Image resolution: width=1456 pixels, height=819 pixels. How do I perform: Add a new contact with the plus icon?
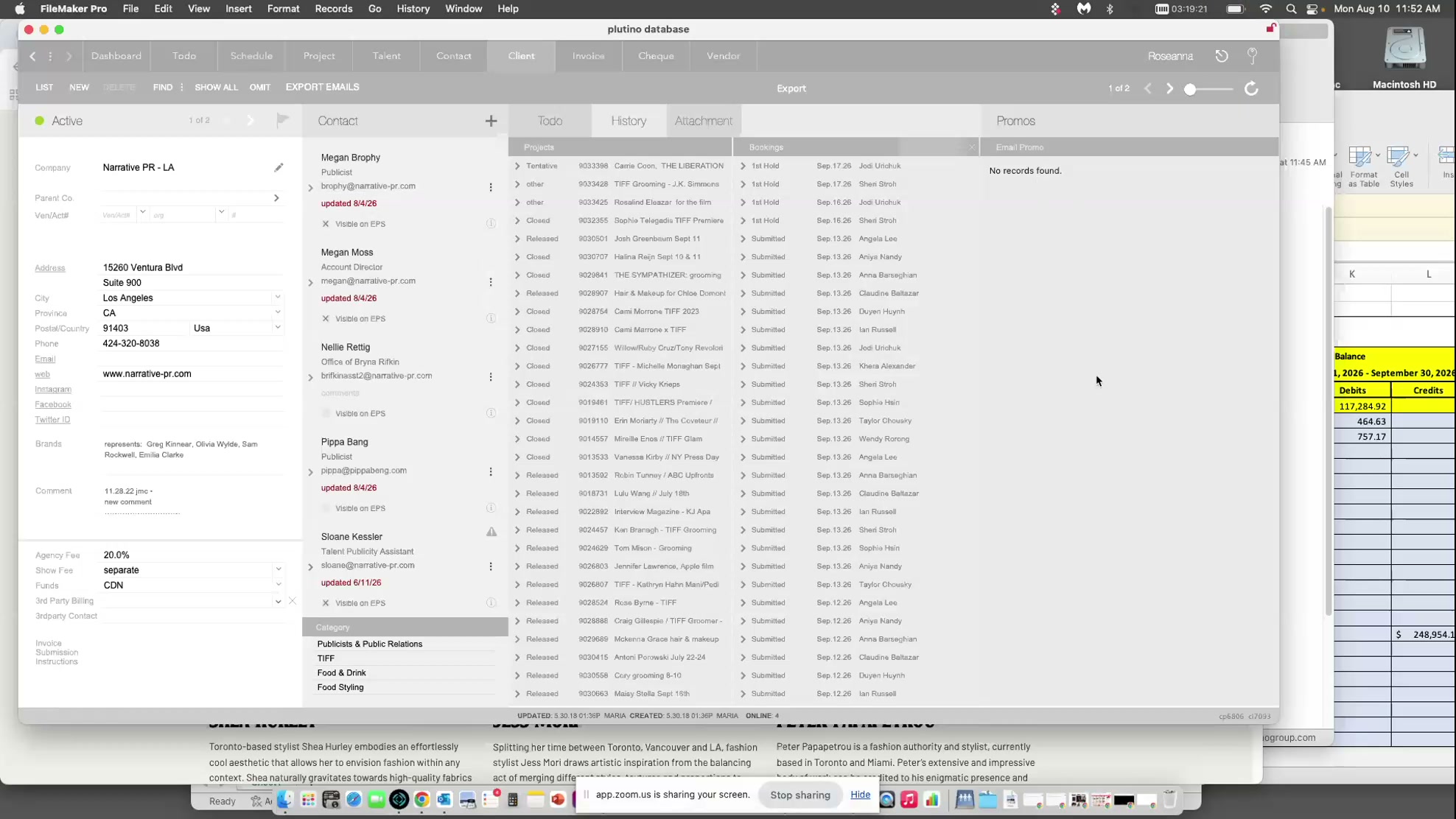491,121
